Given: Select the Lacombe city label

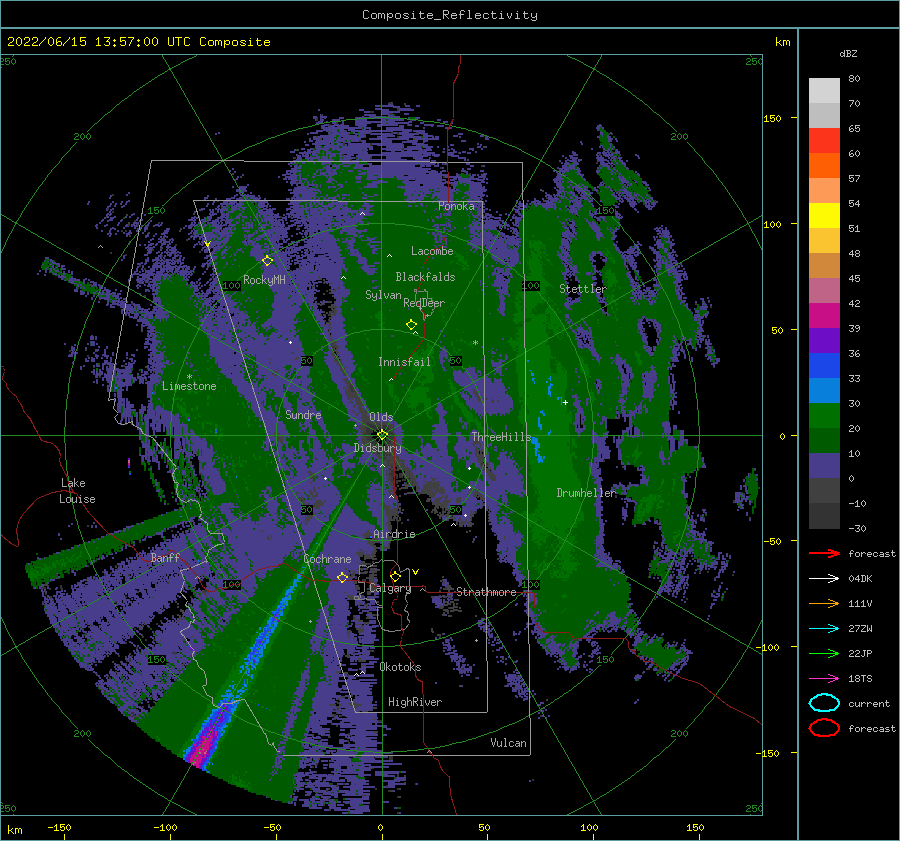Looking at the screenshot, I should (432, 251).
